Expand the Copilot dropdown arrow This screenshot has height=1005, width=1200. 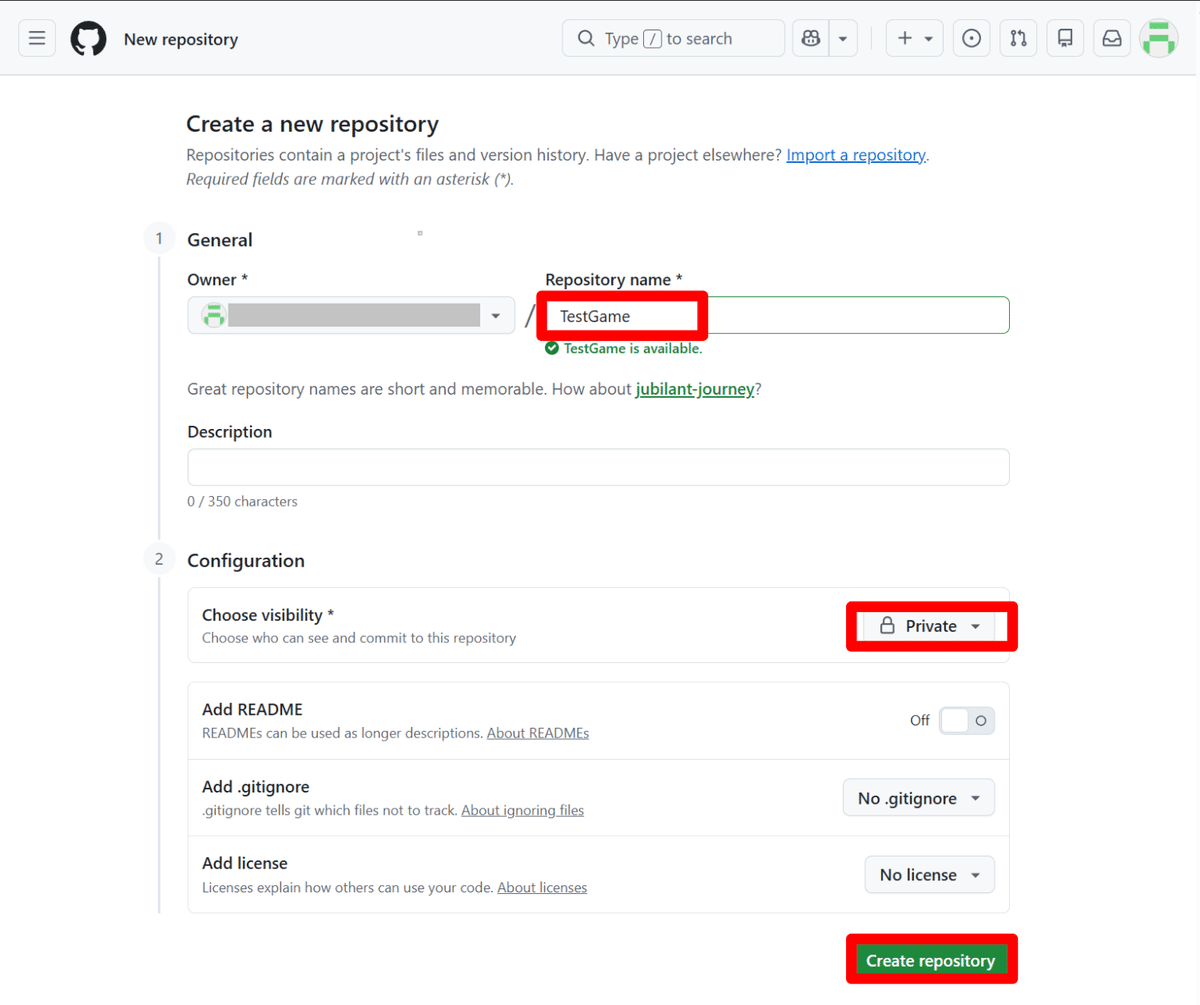pyautogui.click(x=842, y=39)
